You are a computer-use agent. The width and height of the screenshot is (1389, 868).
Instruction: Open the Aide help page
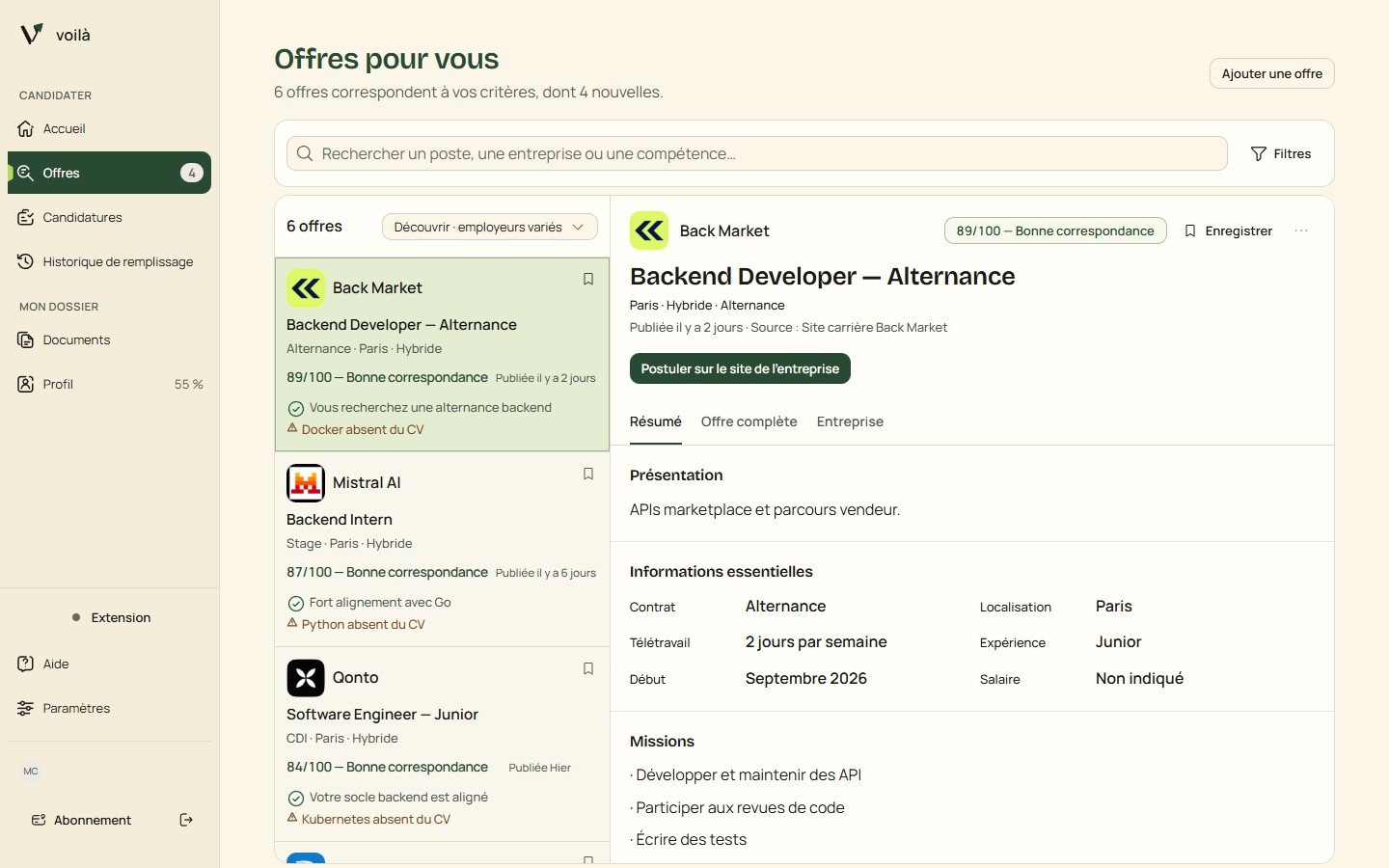coord(109,664)
